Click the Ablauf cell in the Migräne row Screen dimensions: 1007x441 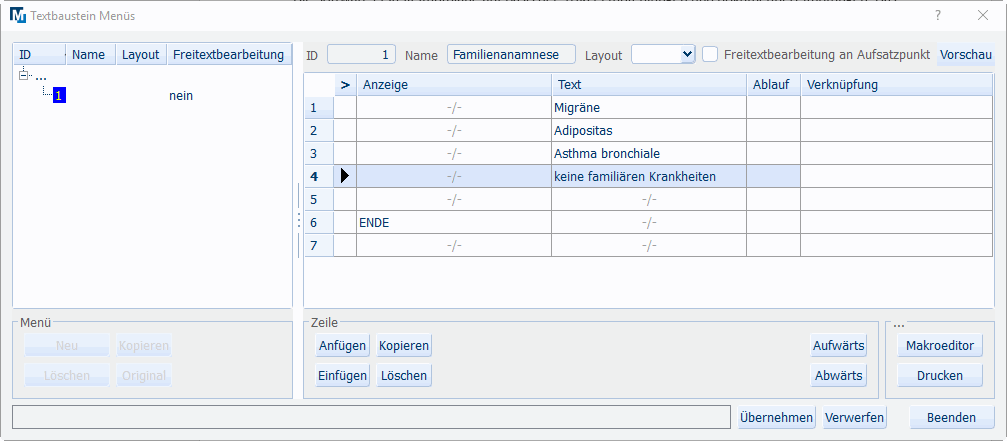click(773, 107)
